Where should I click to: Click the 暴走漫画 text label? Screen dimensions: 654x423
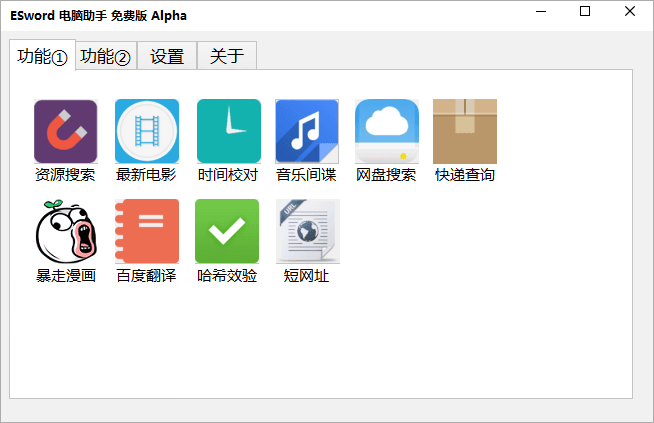66,276
